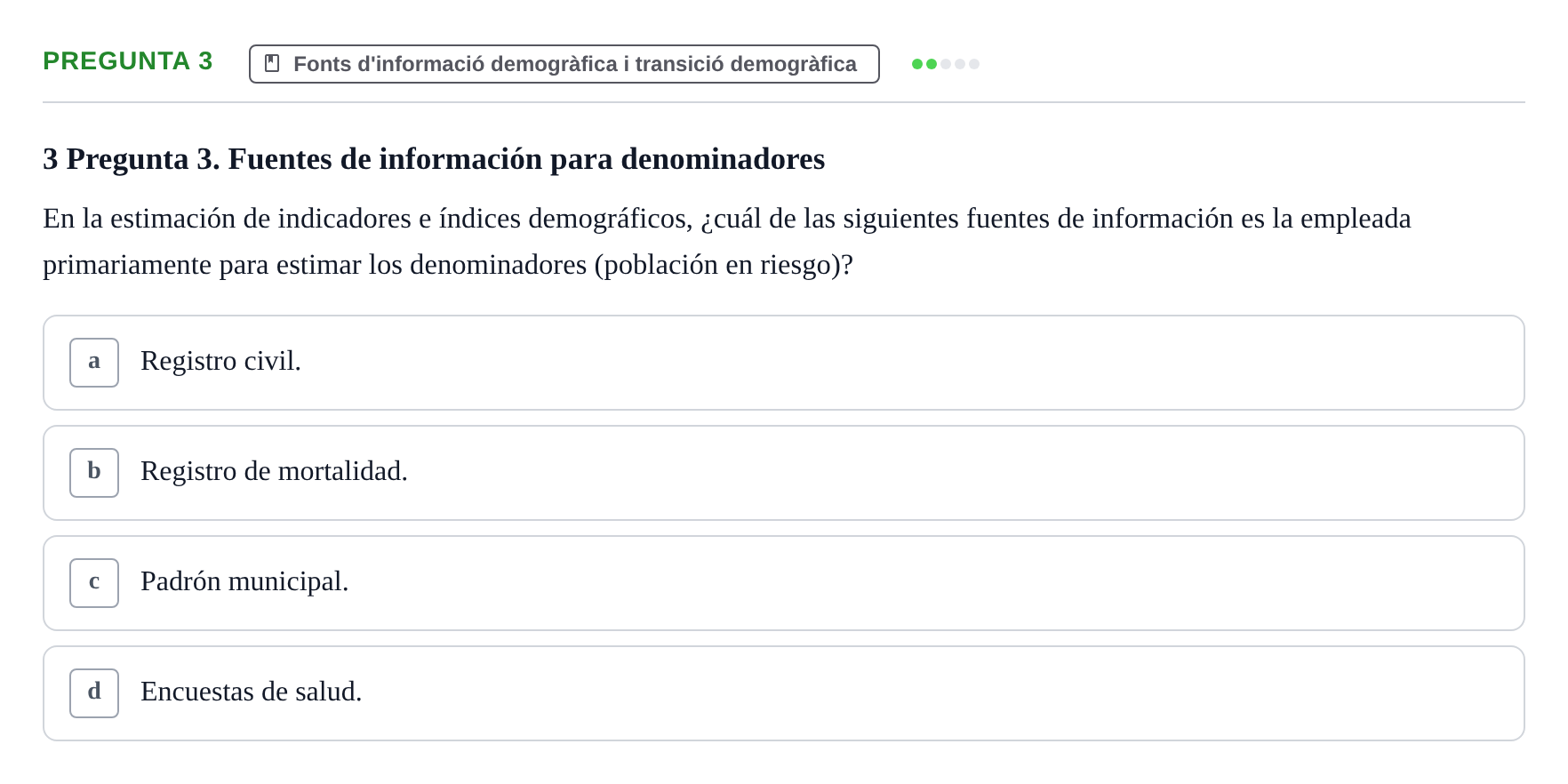Click the heading Fuentes de información para denominadores
This screenshot has width=1568, height=784.
[434, 159]
